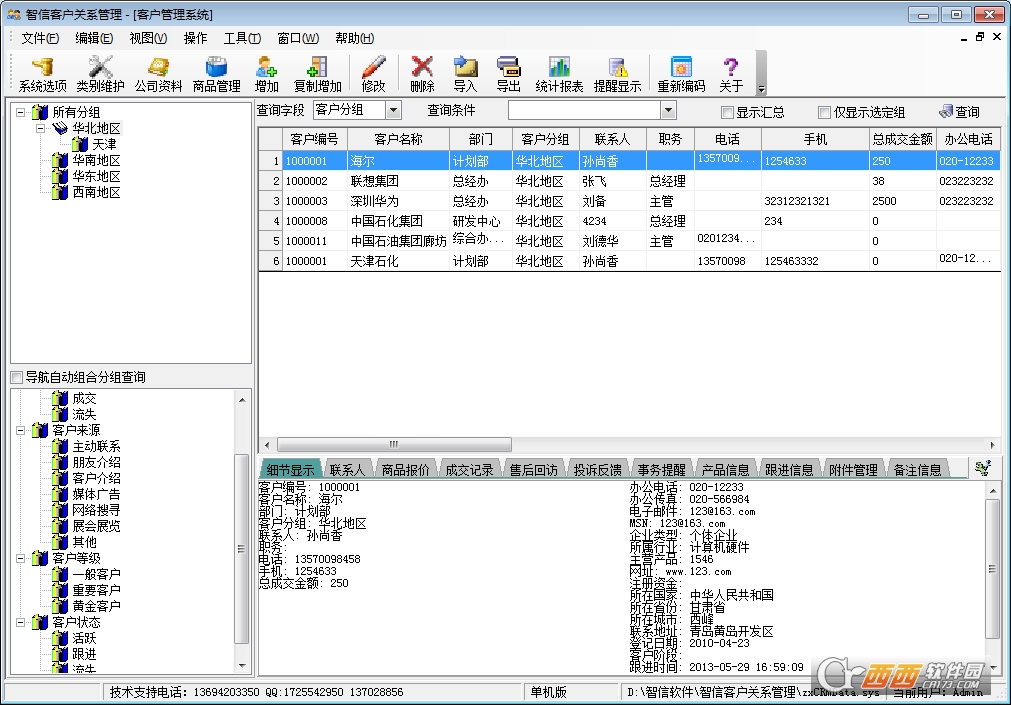This screenshot has width=1011, height=705.
Task: Toggle the 显示汇总 checkbox
Action: click(727, 113)
